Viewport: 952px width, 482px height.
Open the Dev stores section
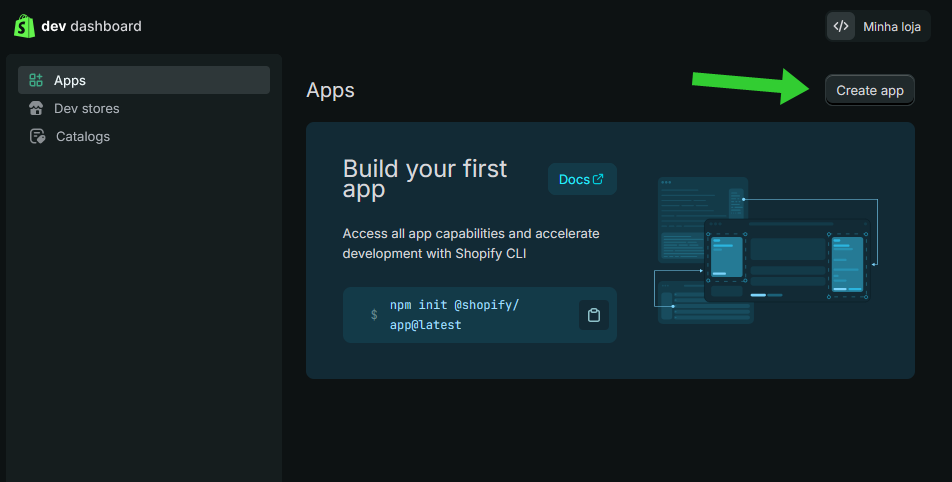point(86,108)
